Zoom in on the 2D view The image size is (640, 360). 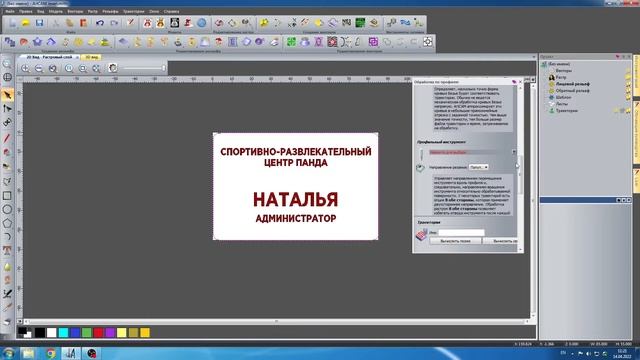coord(25,69)
